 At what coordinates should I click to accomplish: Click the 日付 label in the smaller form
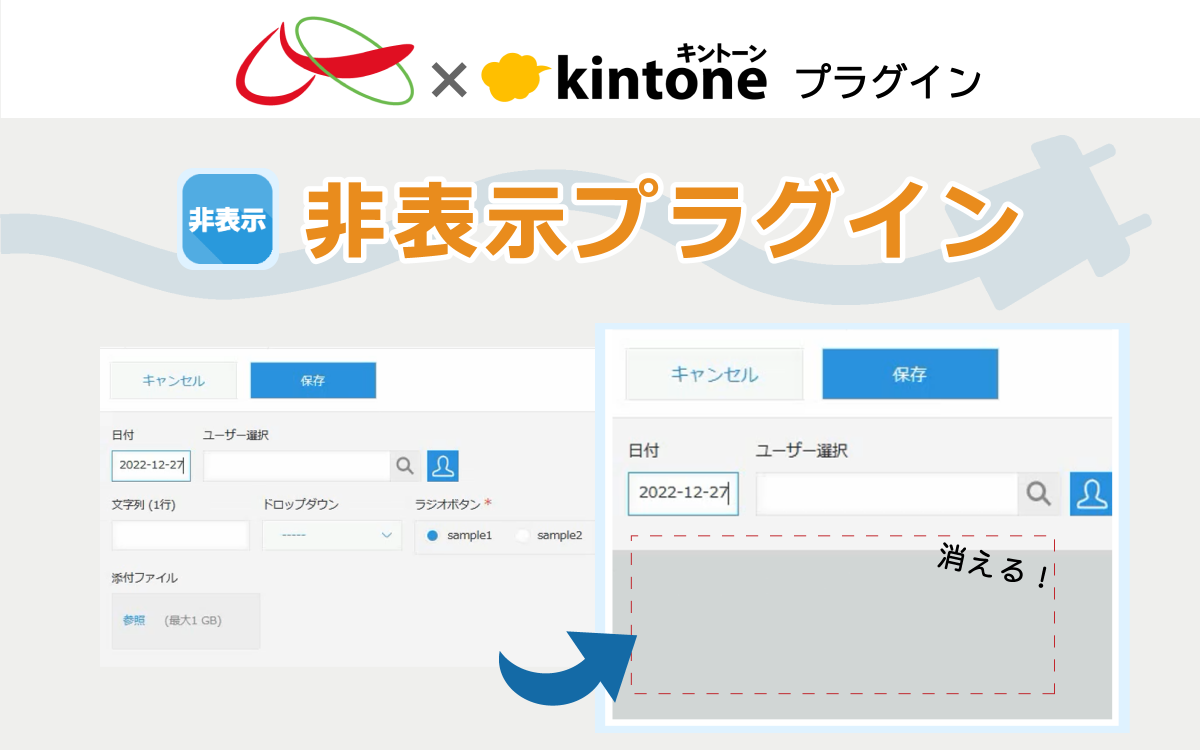coord(123,435)
